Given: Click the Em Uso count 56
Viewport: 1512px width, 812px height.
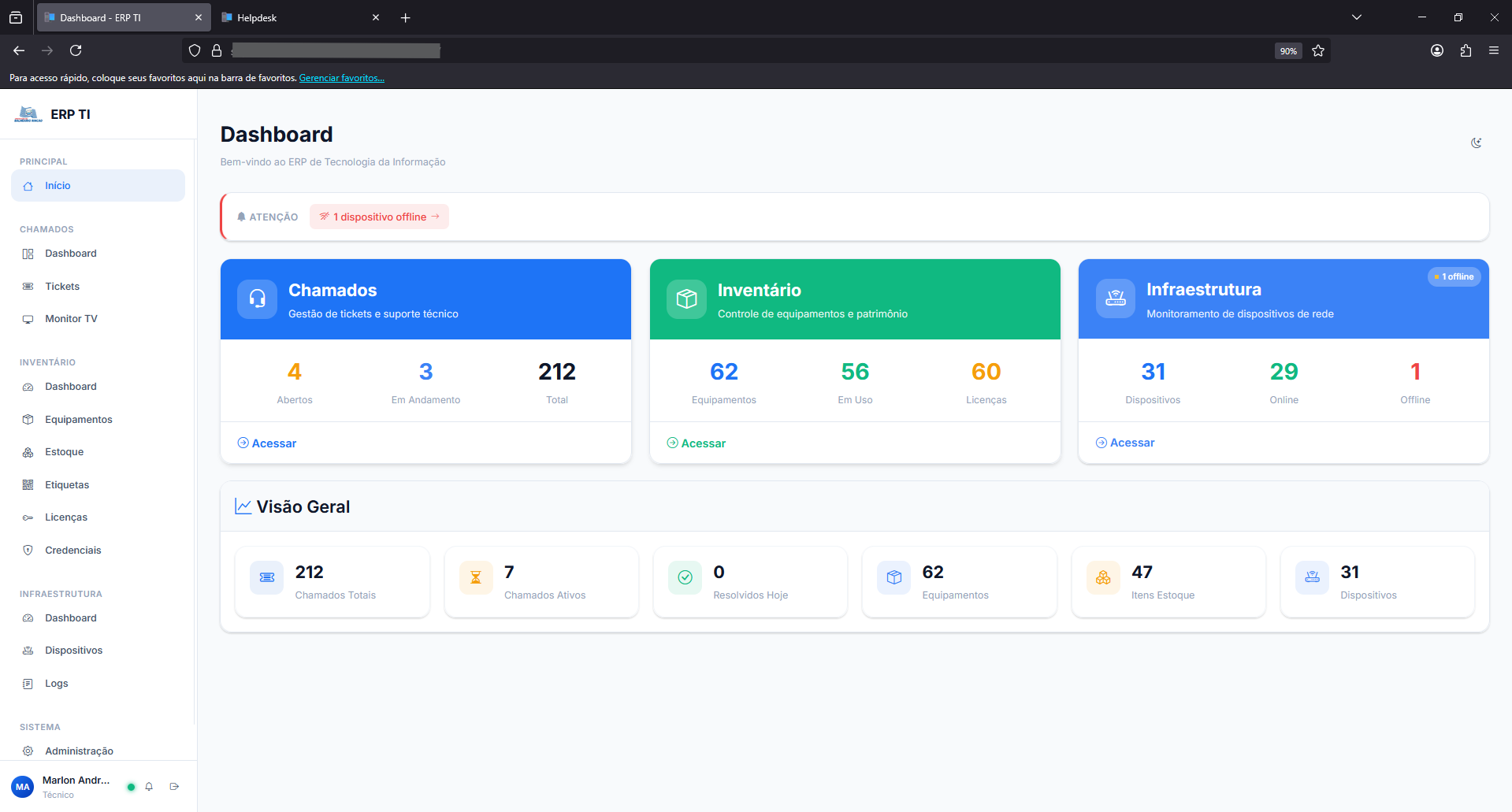Looking at the screenshot, I should pos(855,372).
